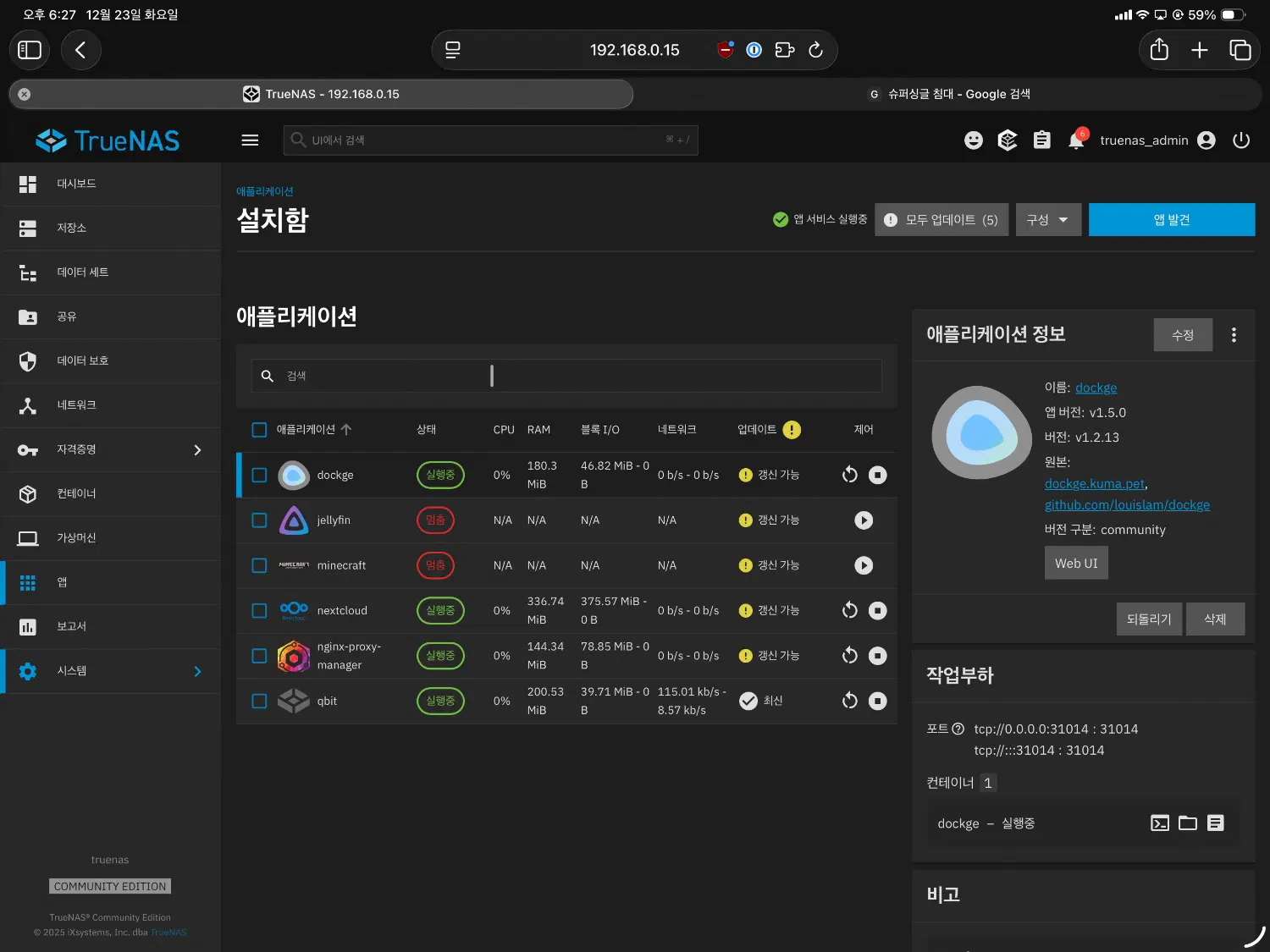Tick the select-all applications checkbox

(x=260, y=430)
